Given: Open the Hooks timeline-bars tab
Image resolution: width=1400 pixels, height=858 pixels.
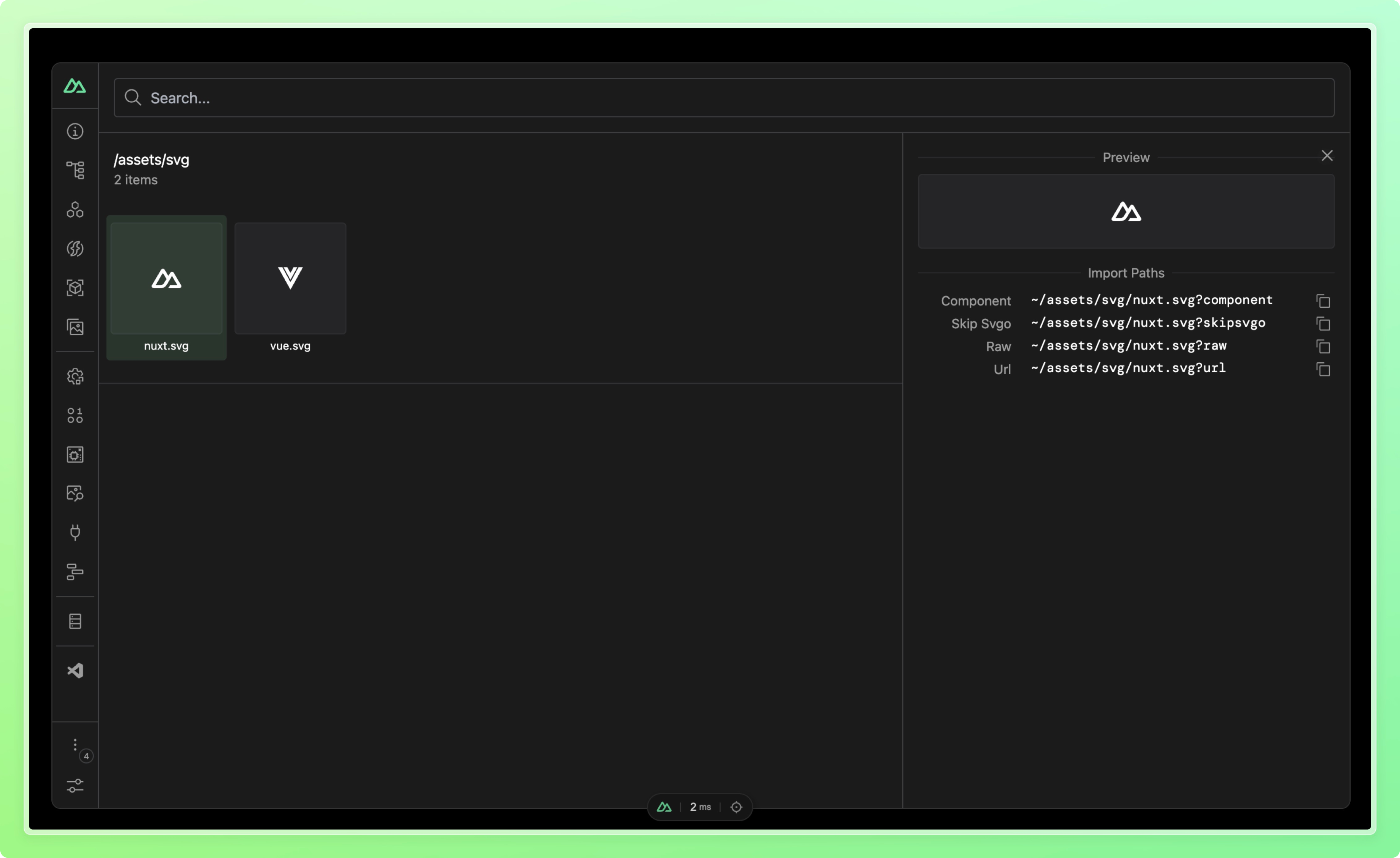Looking at the screenshot, I should (x=75, y=572).
